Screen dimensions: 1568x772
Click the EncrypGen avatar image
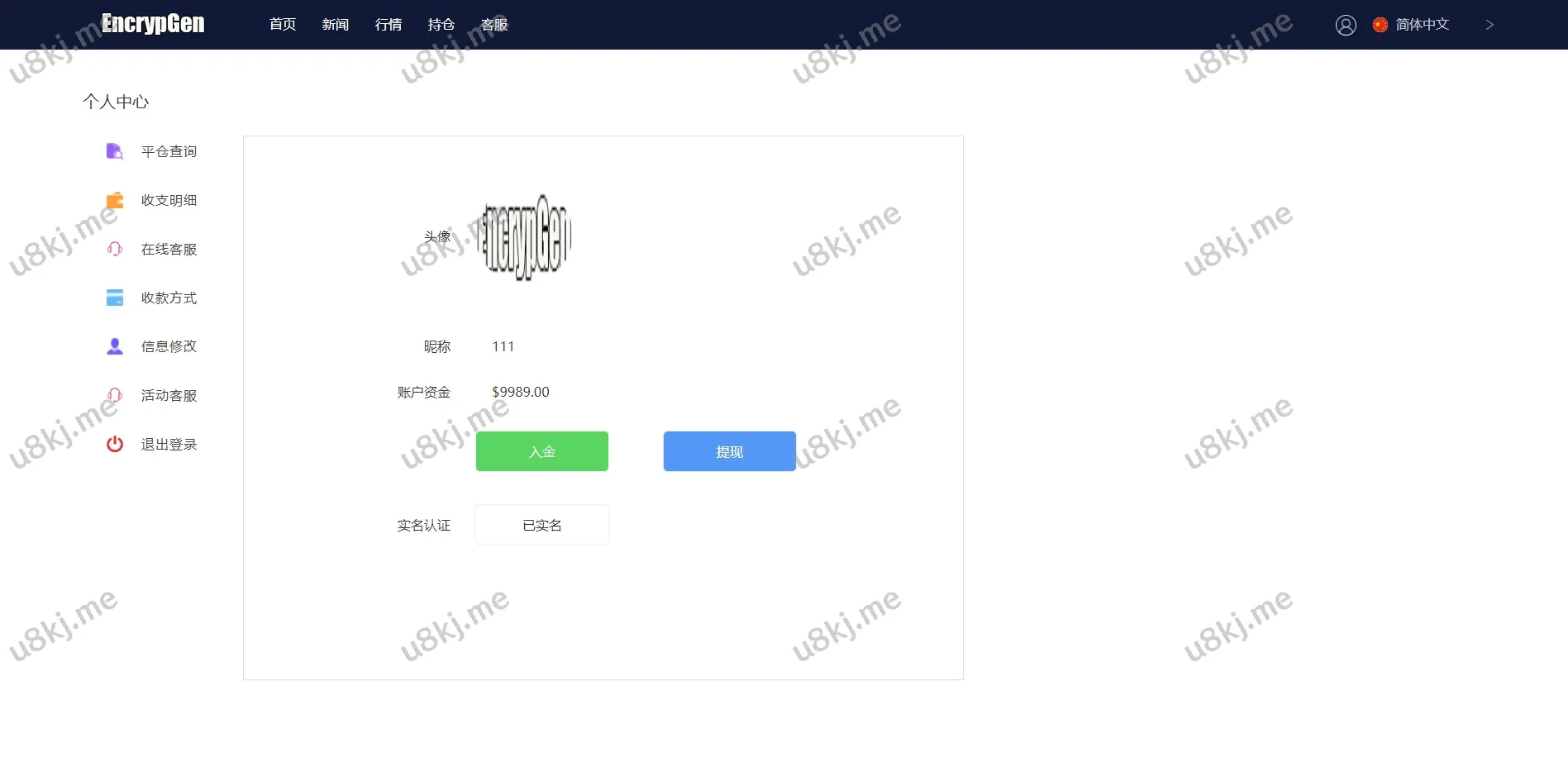pos(527,237)
